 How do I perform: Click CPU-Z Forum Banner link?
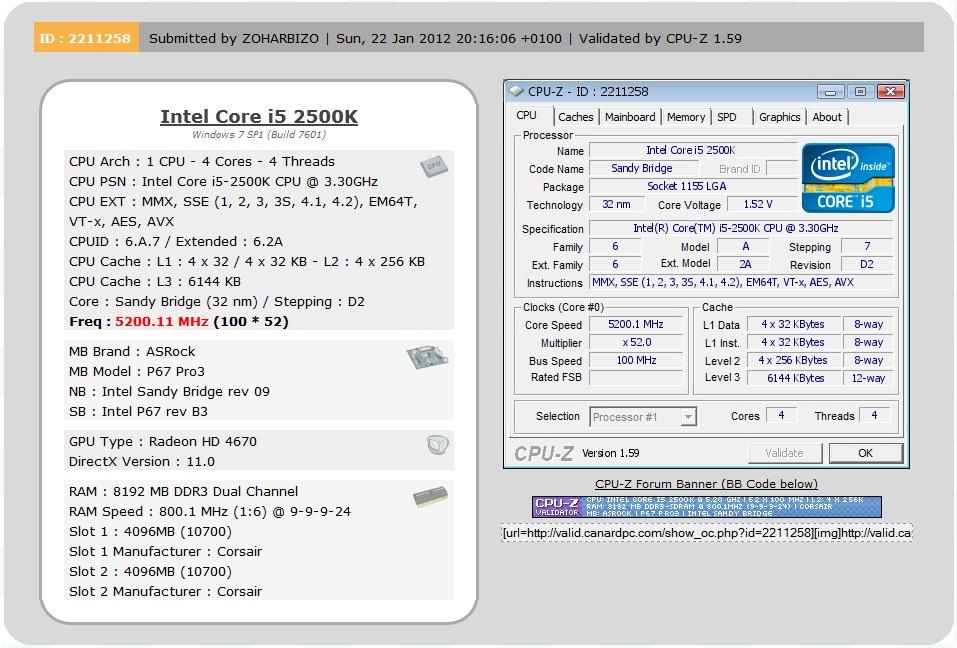pyautogui.click(x=706, y=484)
